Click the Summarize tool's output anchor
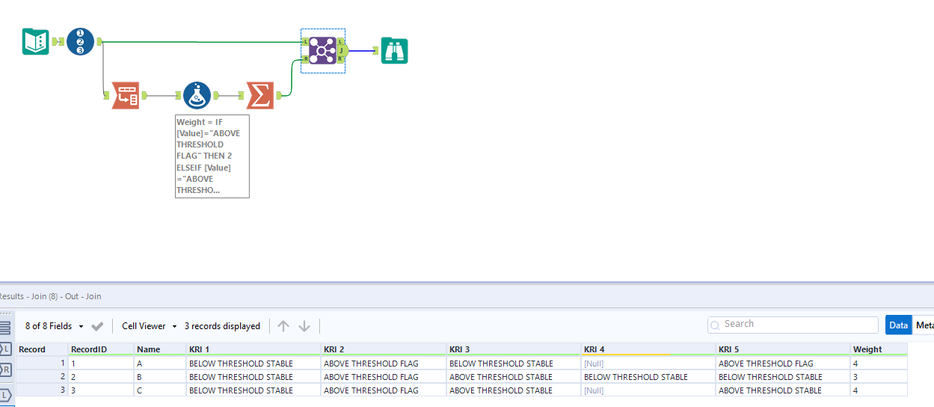 coord(278,95)
